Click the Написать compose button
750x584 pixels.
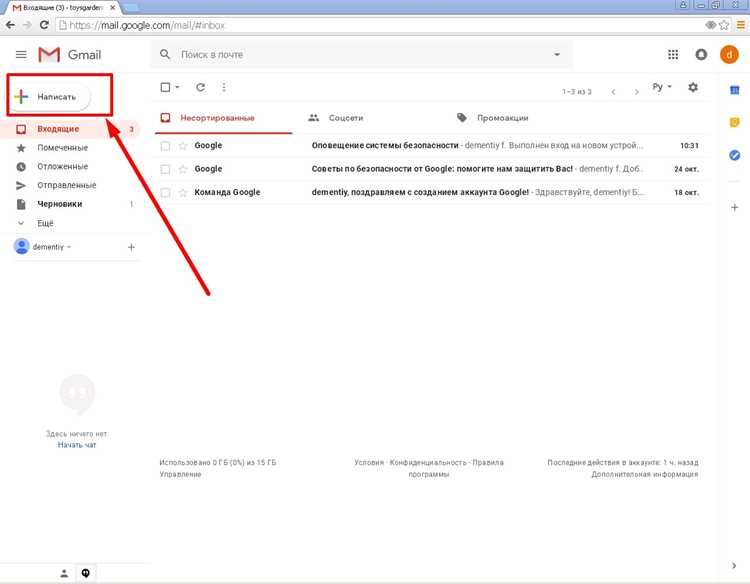pyautogui.click(x=50, y=97)
